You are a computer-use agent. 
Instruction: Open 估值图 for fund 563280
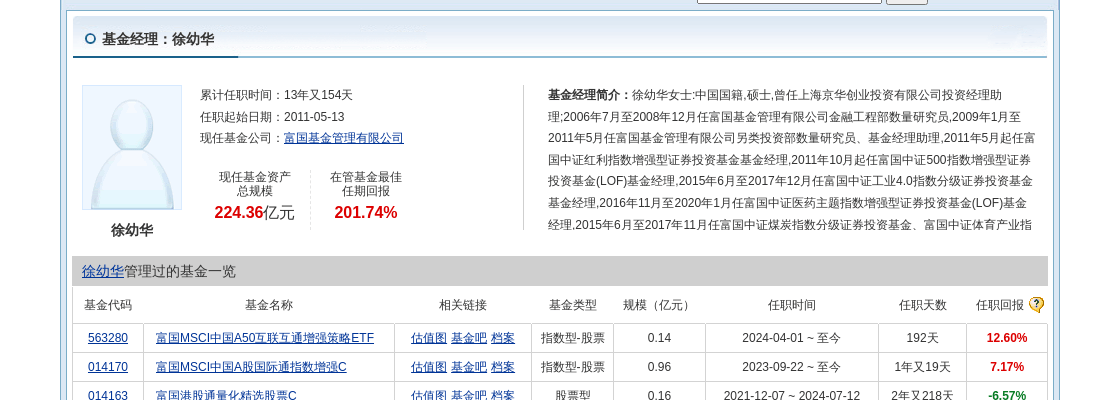tap(429, 339)
